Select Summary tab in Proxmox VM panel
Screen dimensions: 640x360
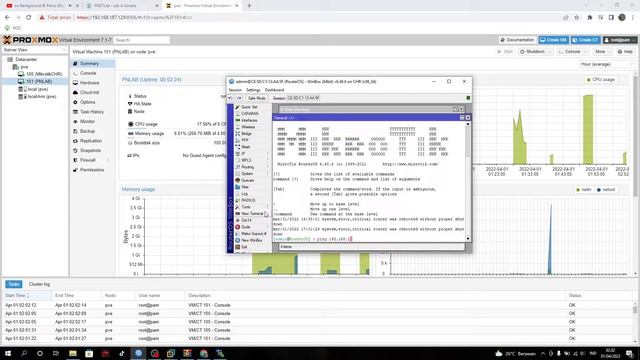93,64
